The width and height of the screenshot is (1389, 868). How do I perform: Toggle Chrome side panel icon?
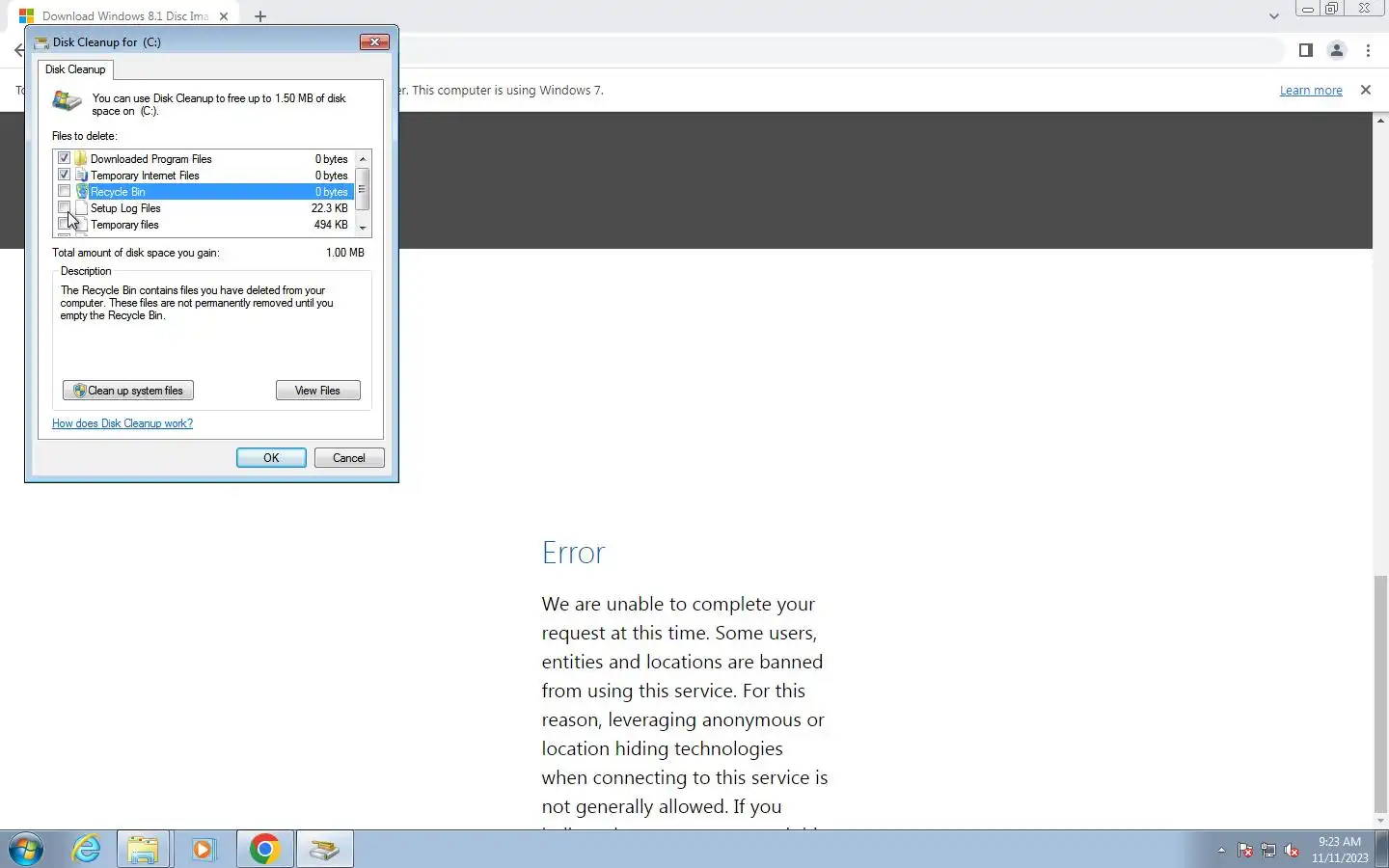click(x=1306, y=50)
